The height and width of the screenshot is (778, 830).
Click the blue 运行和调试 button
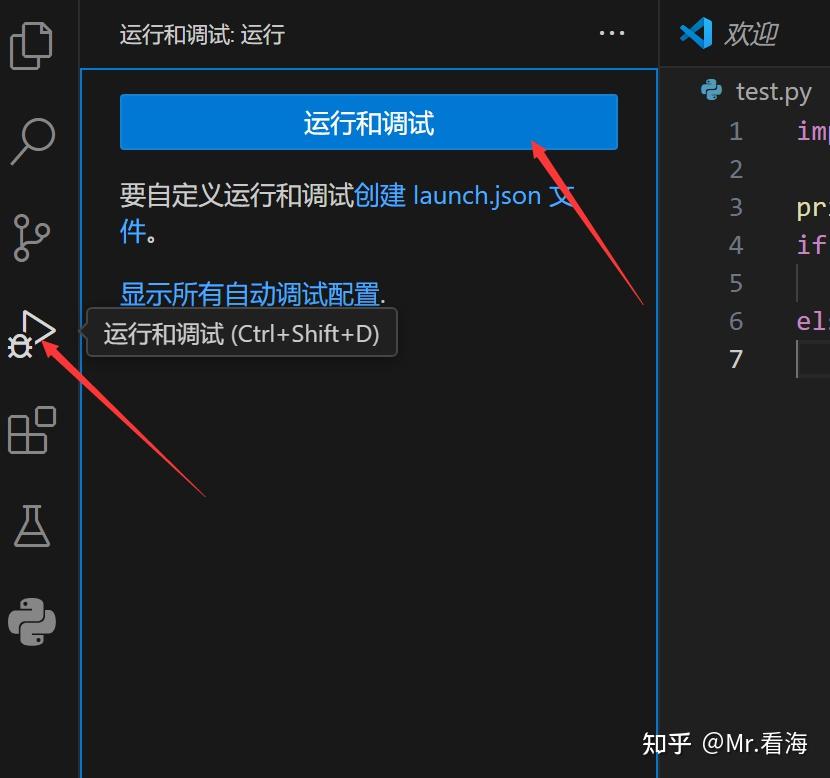369,122
